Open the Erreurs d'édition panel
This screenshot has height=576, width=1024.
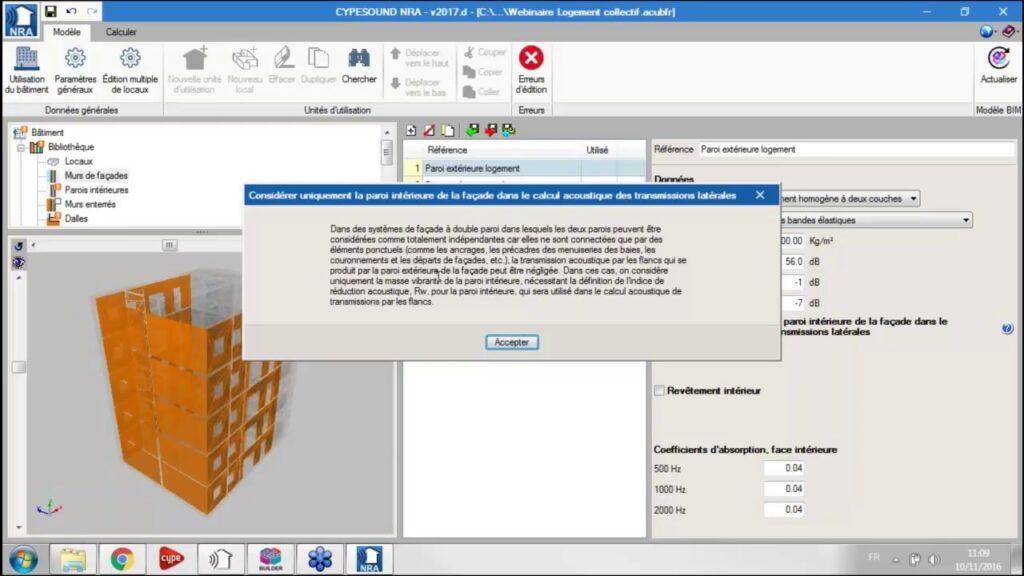(531, 70)
